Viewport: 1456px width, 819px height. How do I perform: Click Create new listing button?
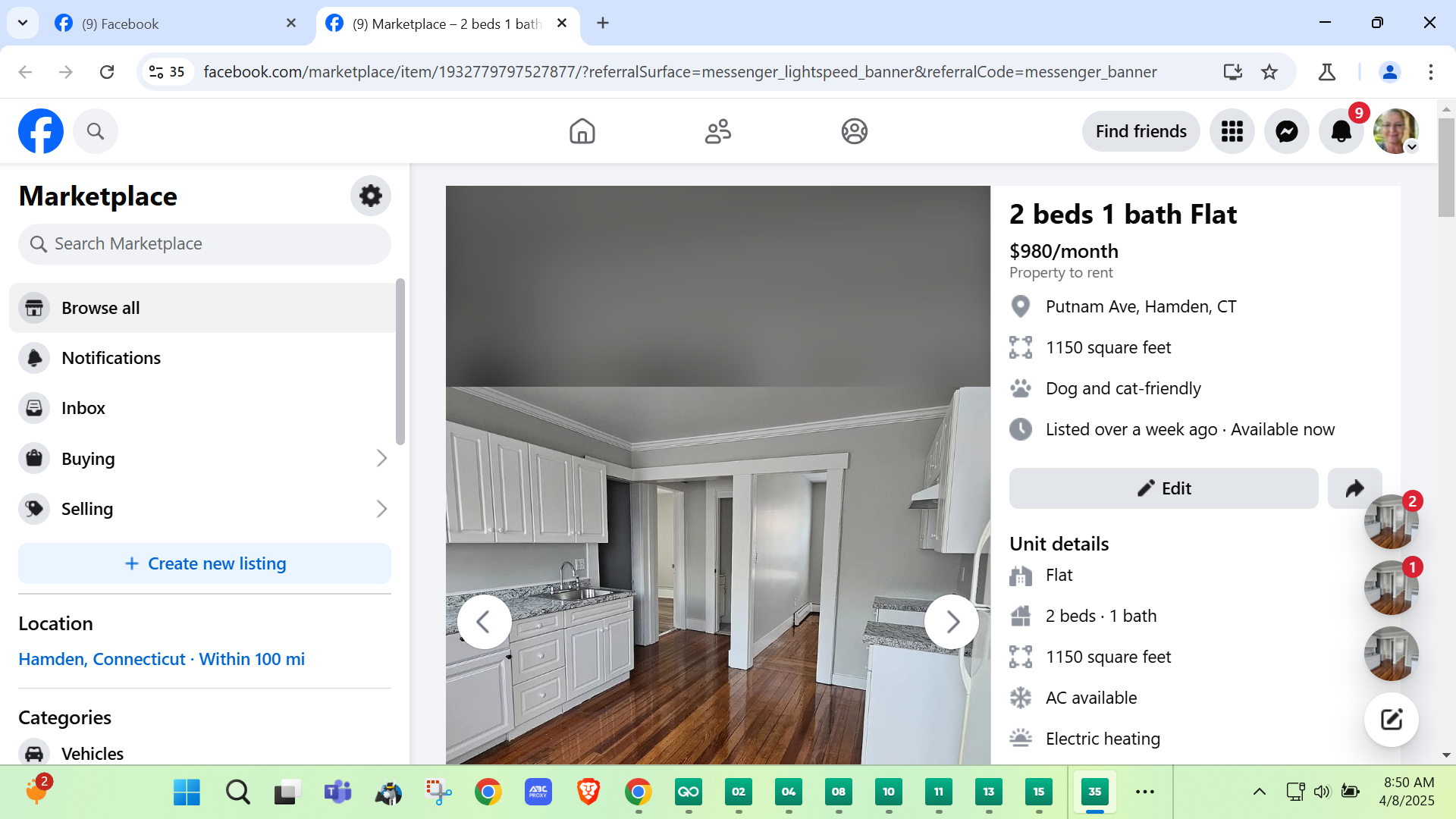pos(205,563)
